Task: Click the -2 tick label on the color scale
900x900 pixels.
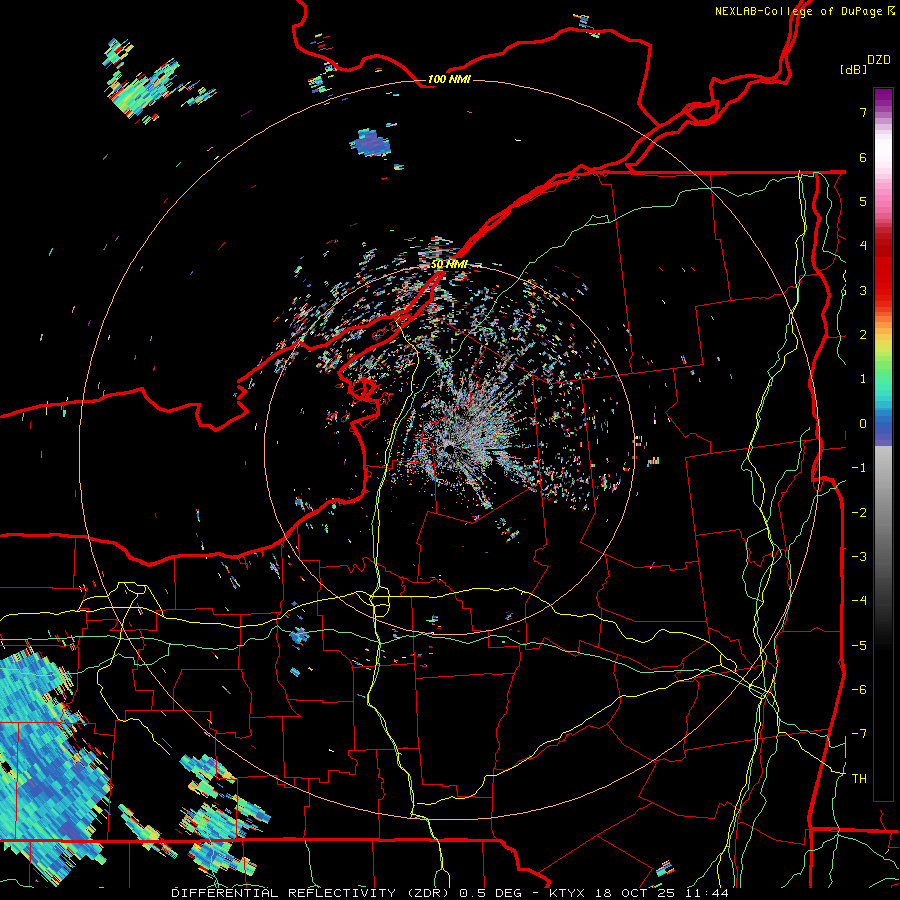Action: coord(859,512)
